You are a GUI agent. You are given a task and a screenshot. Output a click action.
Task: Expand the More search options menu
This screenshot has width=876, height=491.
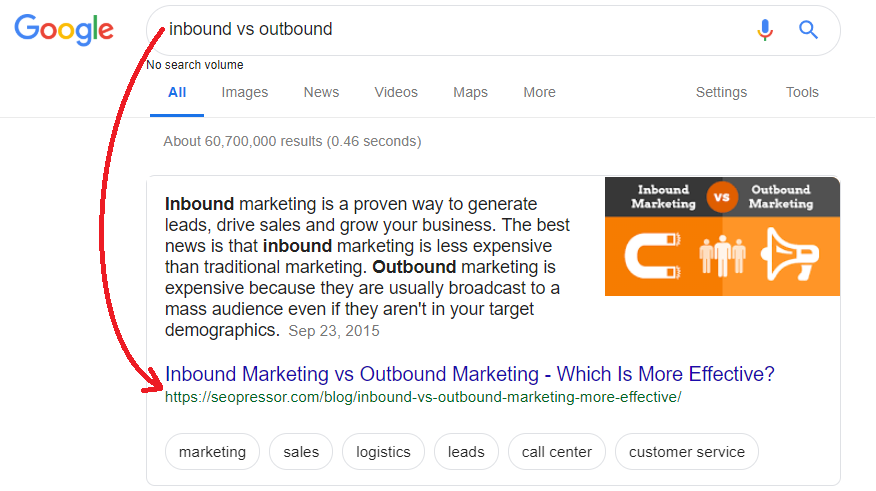(x=539, y=92)
